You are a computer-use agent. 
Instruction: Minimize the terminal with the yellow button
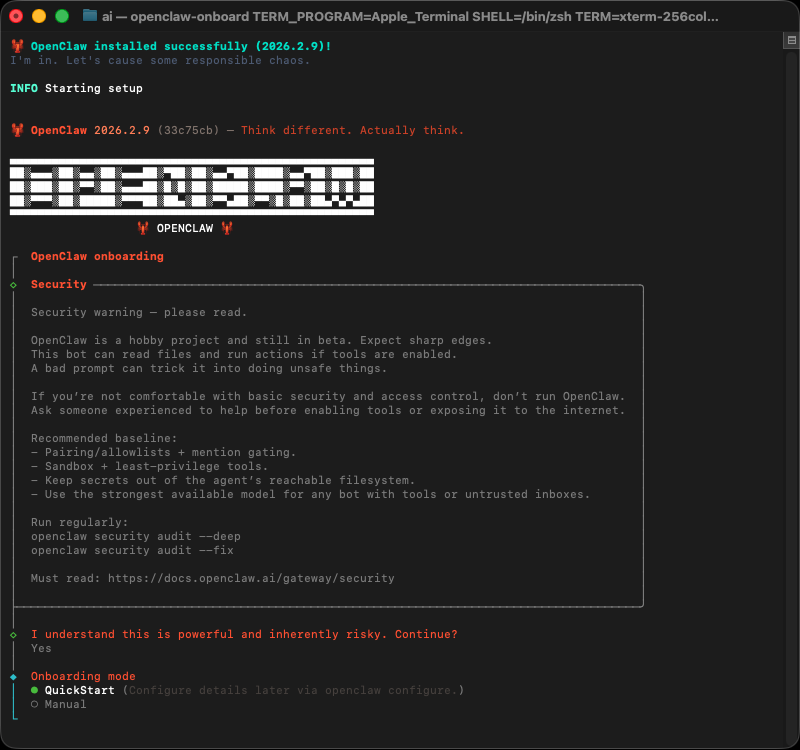(39, 17)
